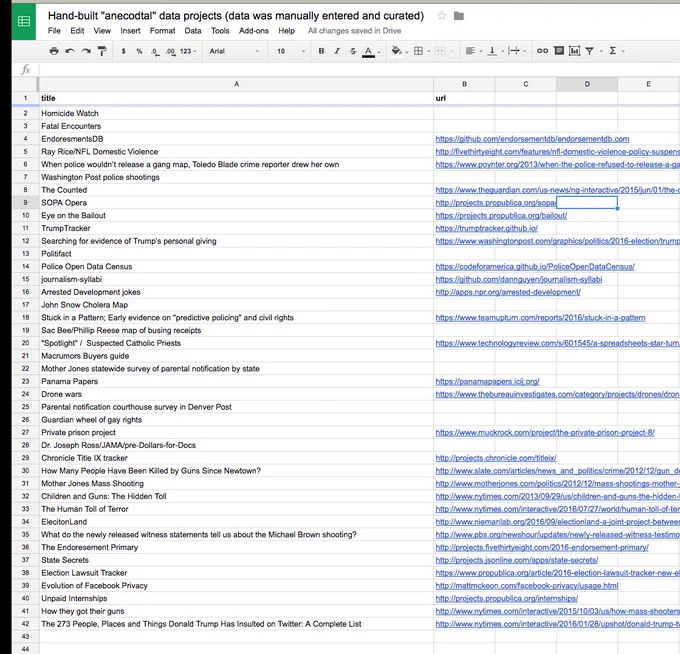Open the panamapapers.icij.org link
The height and width of the screenshot is (654, 680).
pyautogui.click(x=487, y=381)
